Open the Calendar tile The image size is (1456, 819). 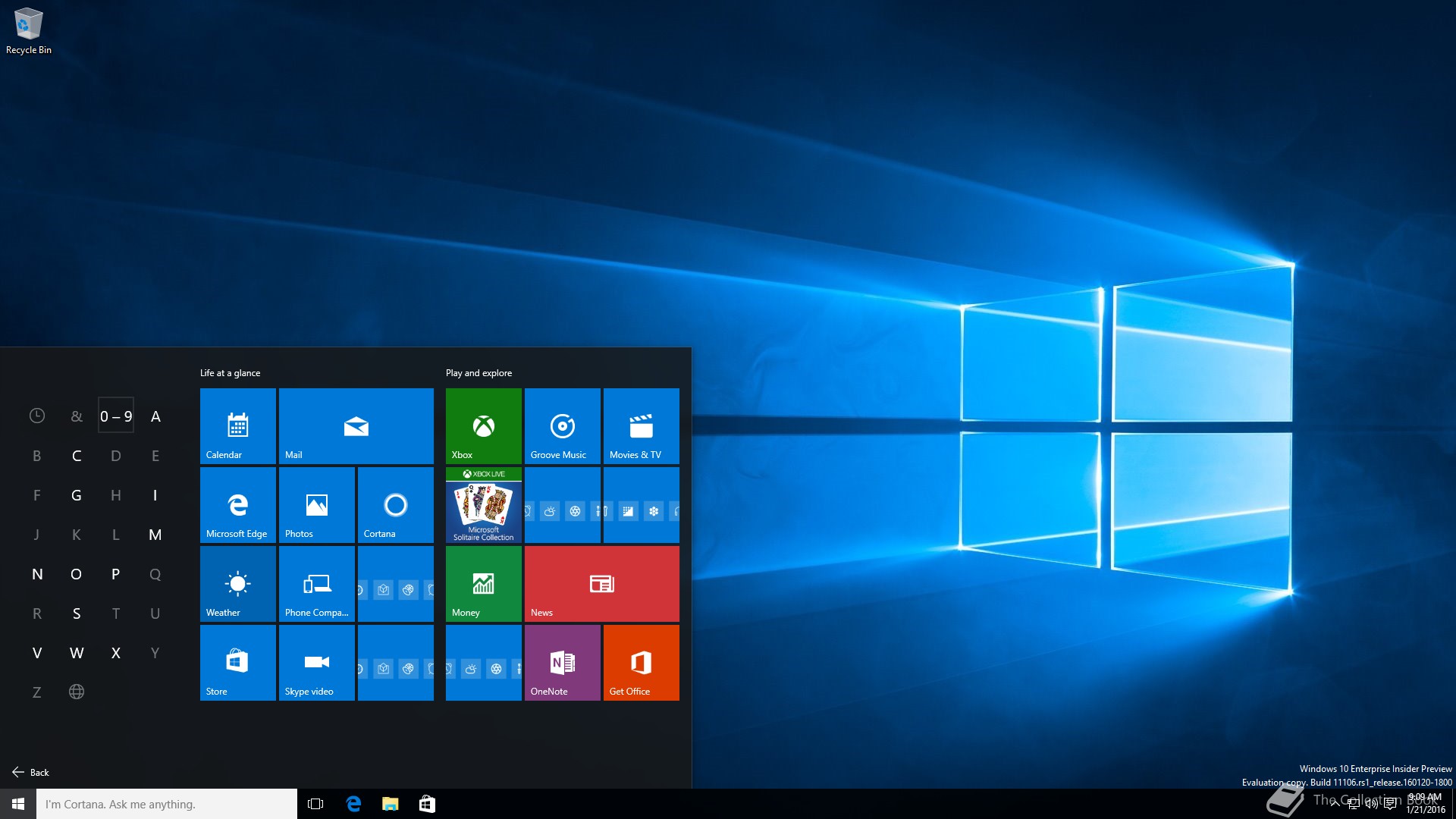[x=237, y=425]
